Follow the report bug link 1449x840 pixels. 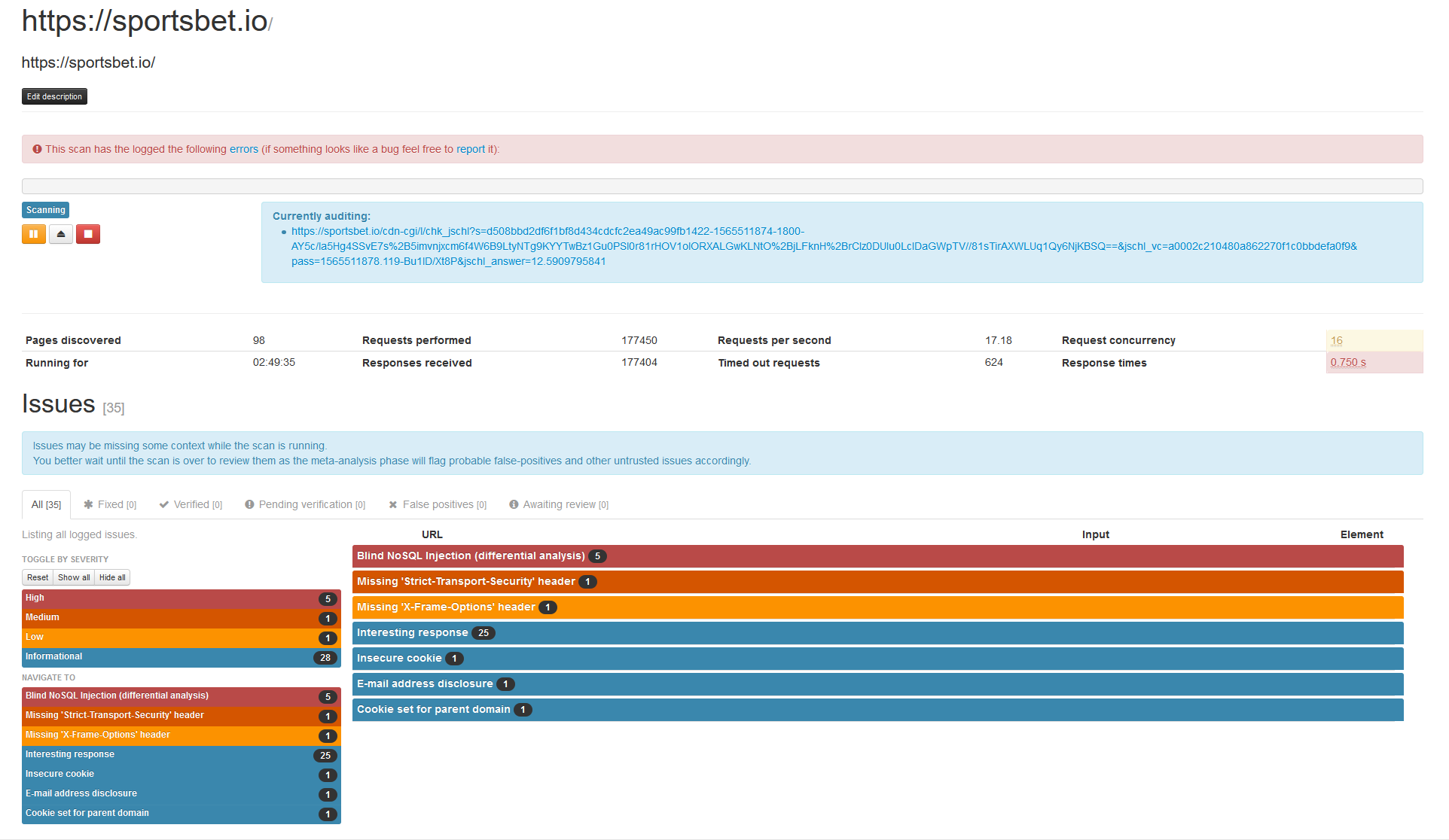point(471,149)
